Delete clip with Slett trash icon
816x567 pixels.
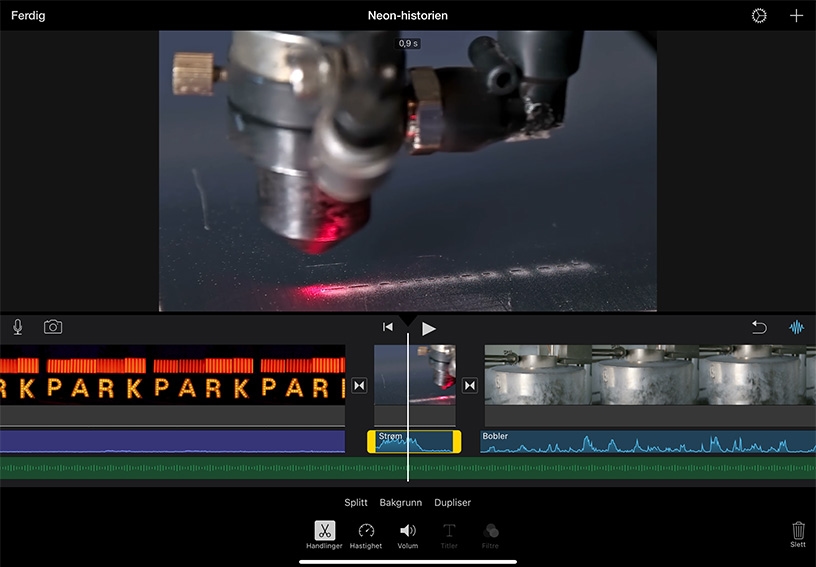tap(798, 534)
